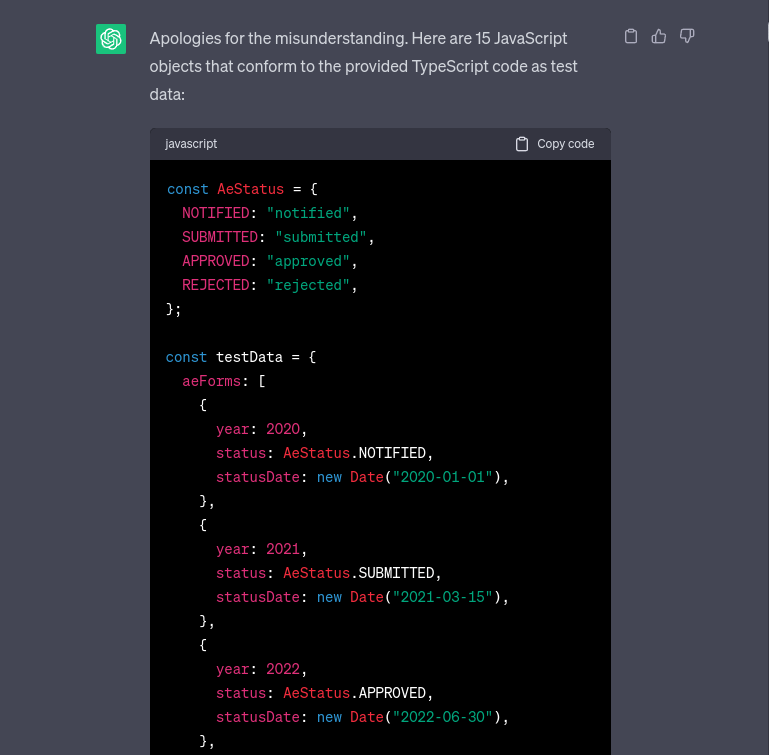The image size is (769, 755).
Task: Select the NOTIFIED: "notified" line
Action: coord(270,213)
